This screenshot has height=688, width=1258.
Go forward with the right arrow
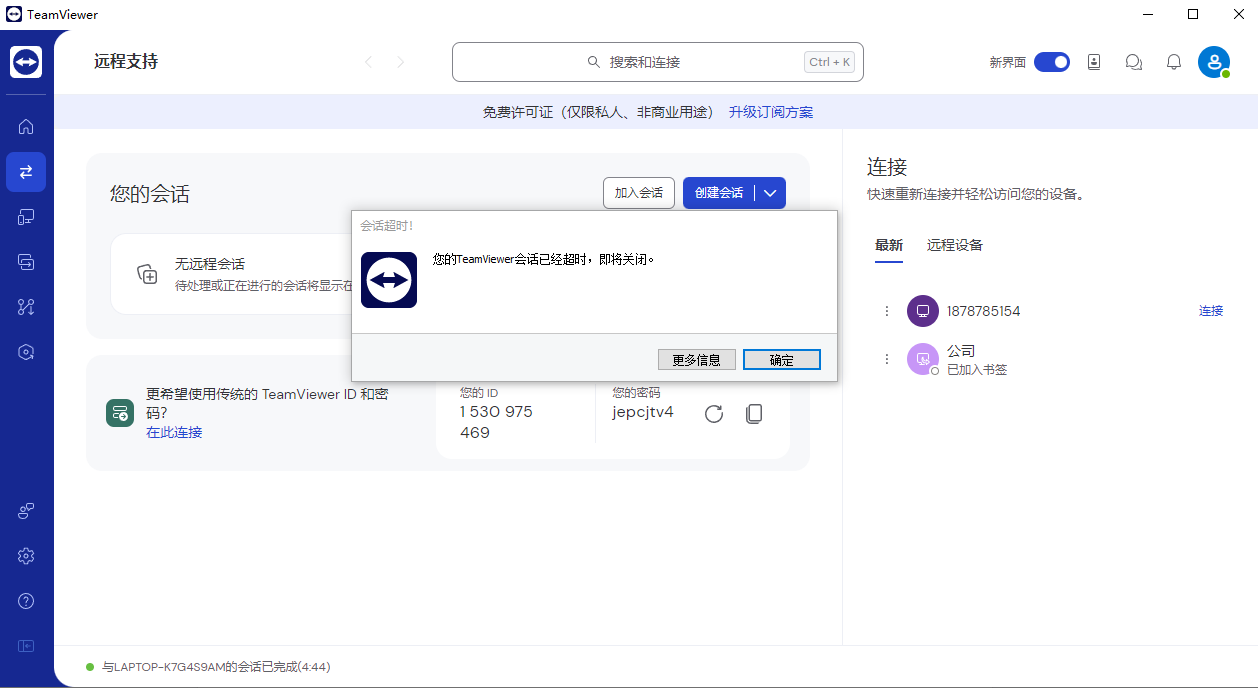pos(401,62)
